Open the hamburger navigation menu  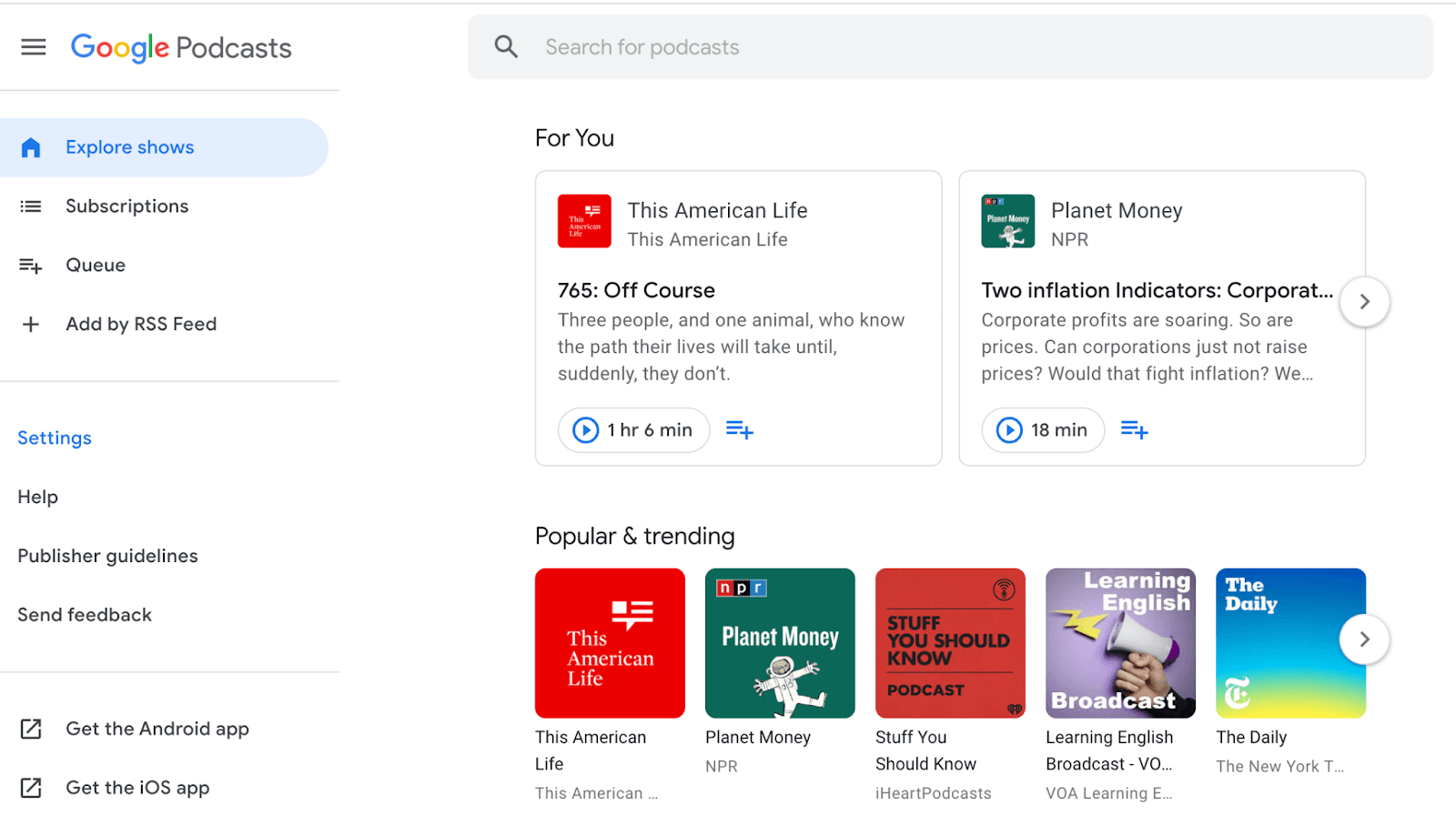coord(33,46)
